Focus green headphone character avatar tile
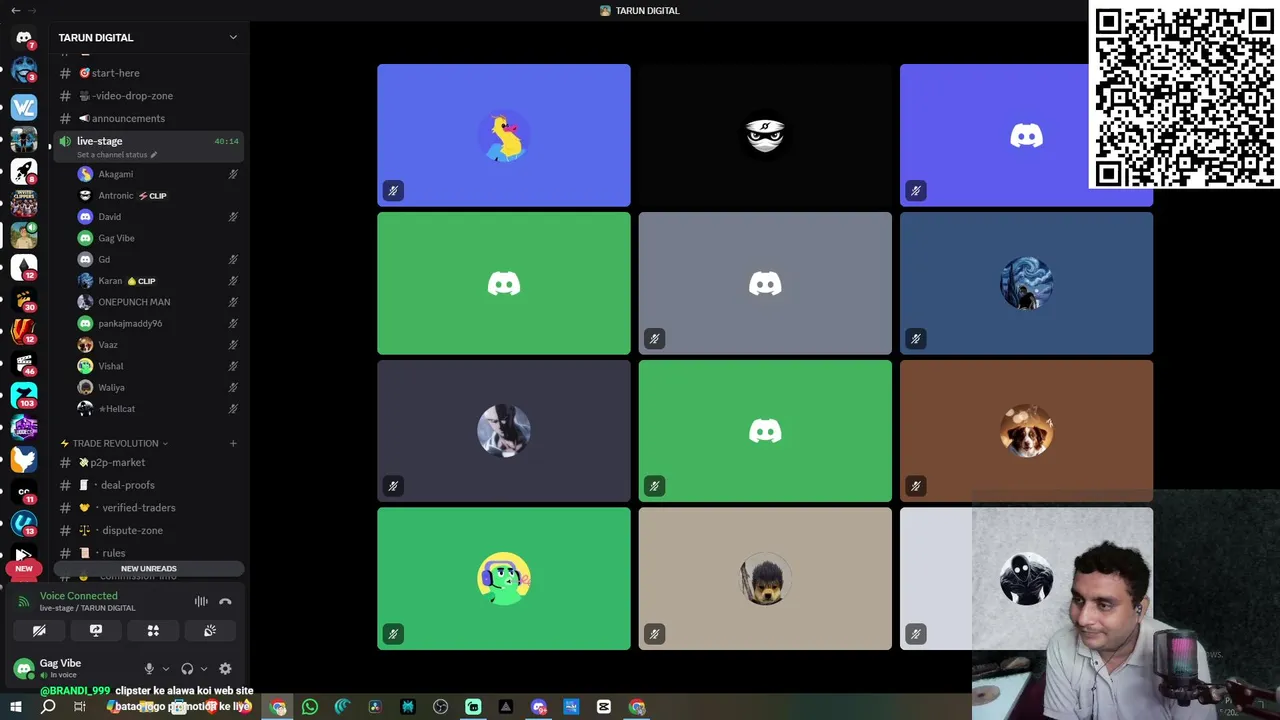Image resolution: width=1280 pixels, height=720 pixels. click(x=504, y=579)
